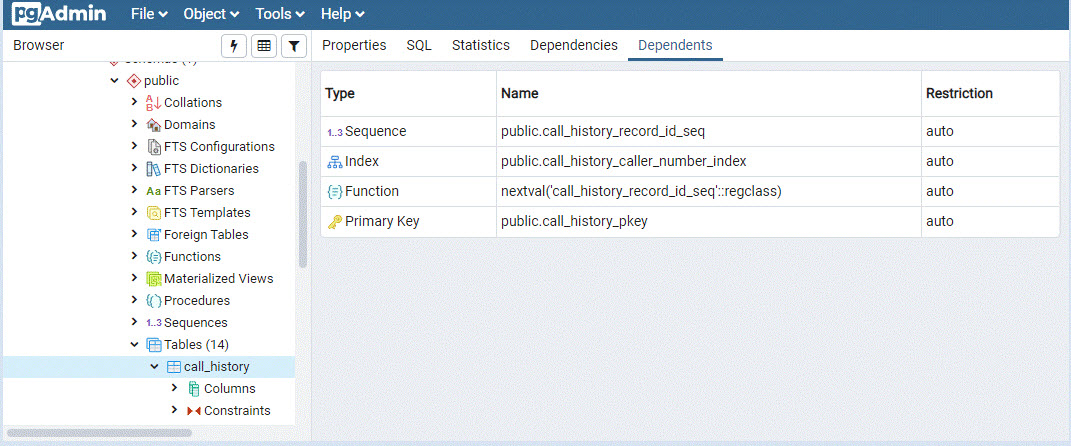Expand the Functions tree node
The height and width of the screenshot is (446, 1071).
pos(134,257)
